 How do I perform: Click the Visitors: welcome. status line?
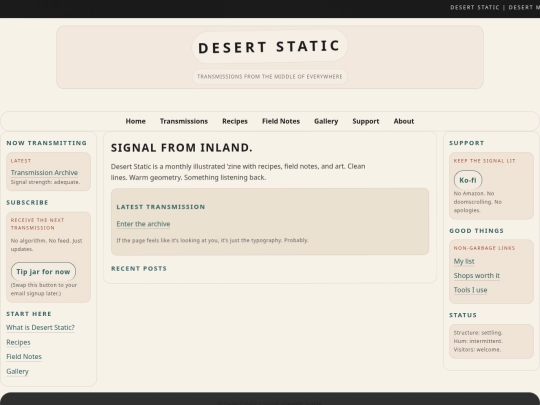pos(477,350)
